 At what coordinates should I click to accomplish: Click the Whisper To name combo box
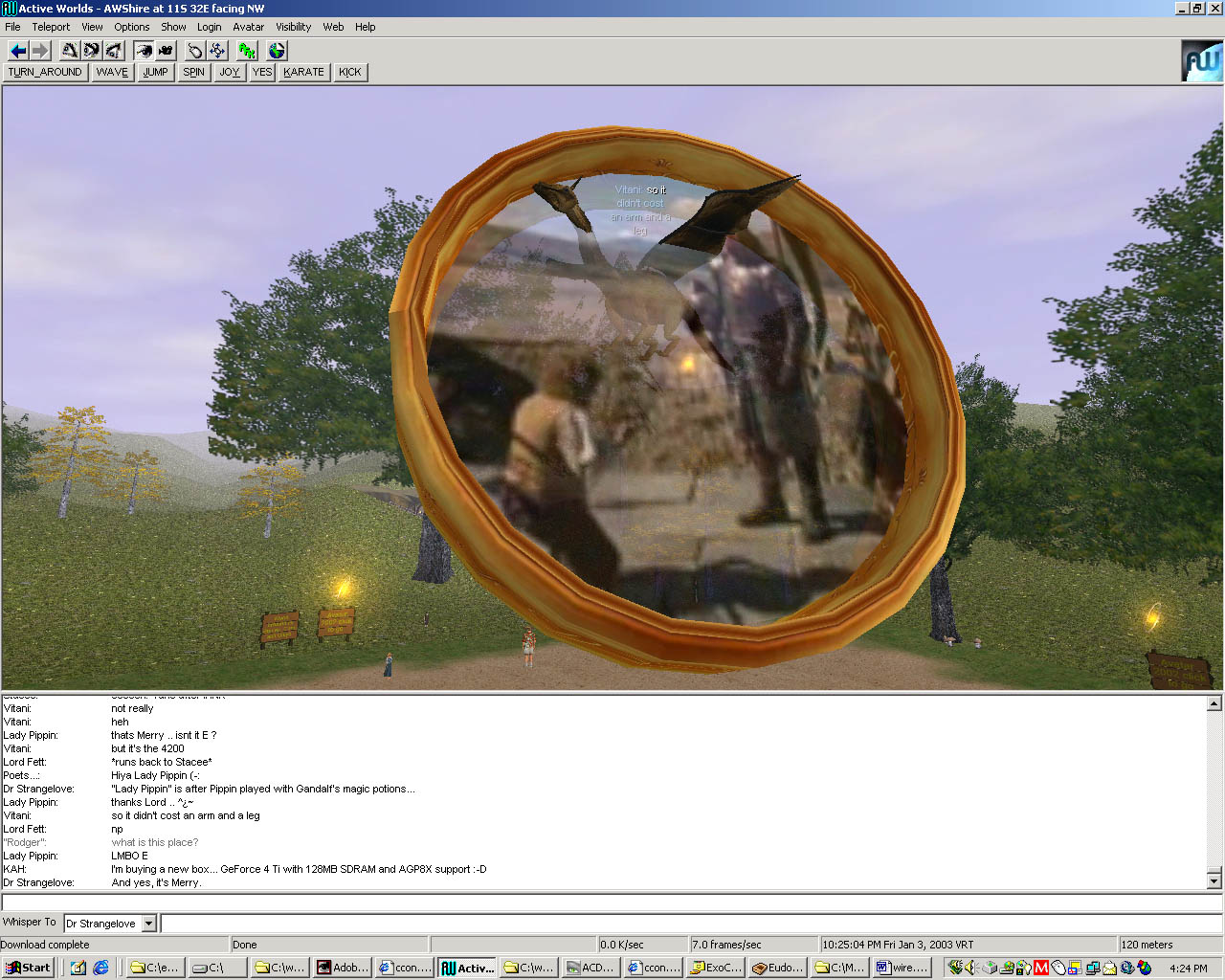coord(102,924)
